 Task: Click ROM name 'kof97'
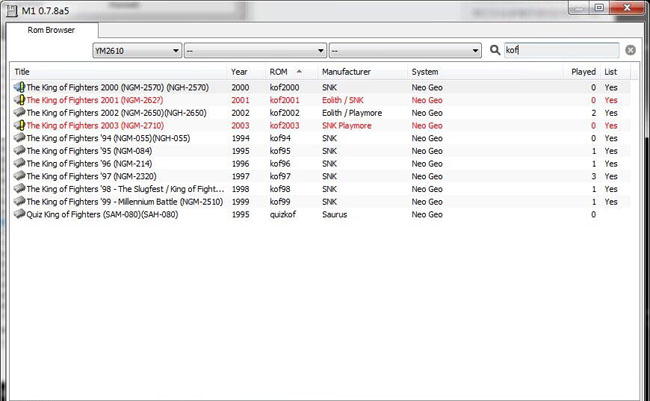tap(280, 176)
